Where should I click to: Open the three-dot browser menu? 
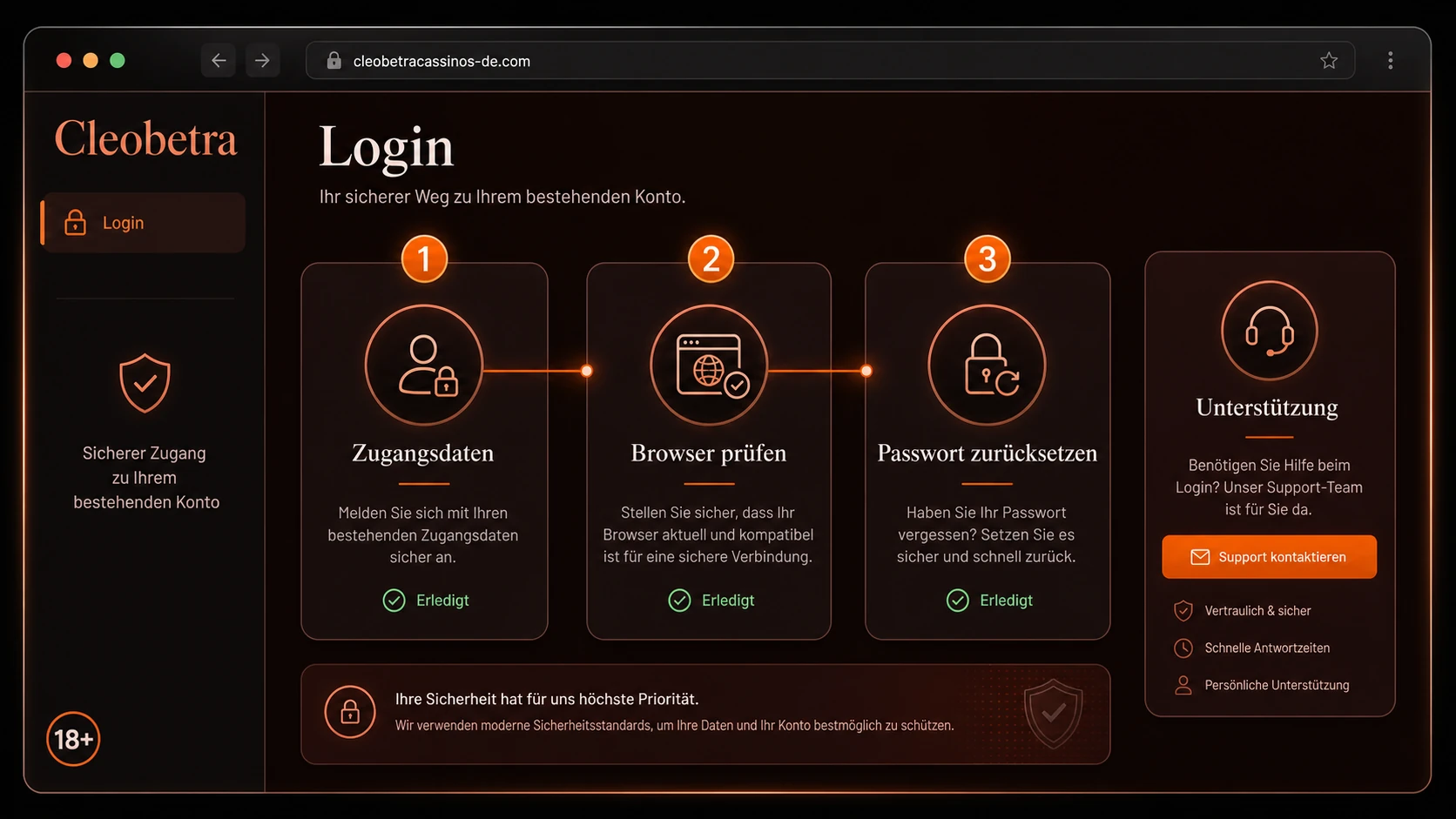click(1391, 61)
